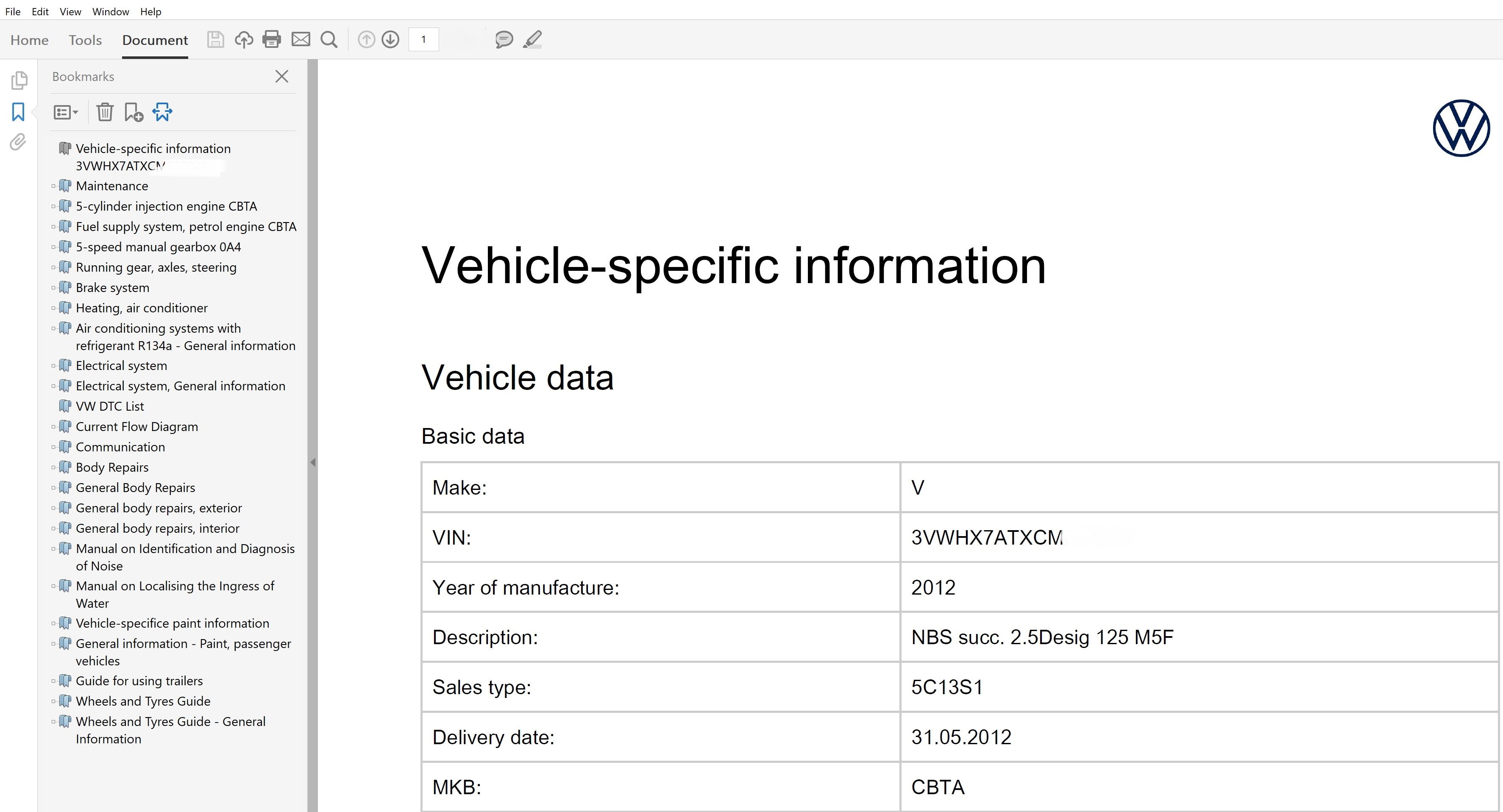Open the View menu
Screen dimensions: 1503x812
[70, 12]
